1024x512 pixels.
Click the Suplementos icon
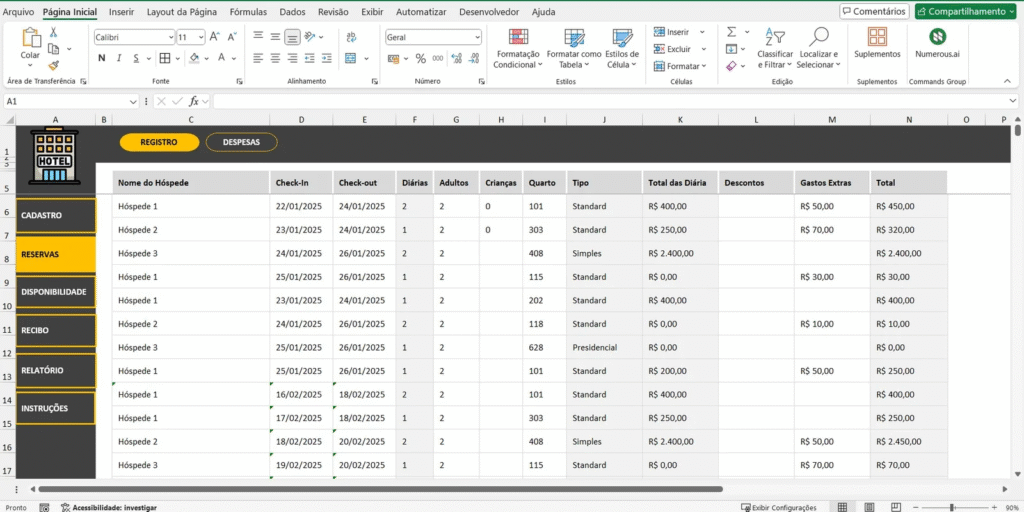[877, 43]
